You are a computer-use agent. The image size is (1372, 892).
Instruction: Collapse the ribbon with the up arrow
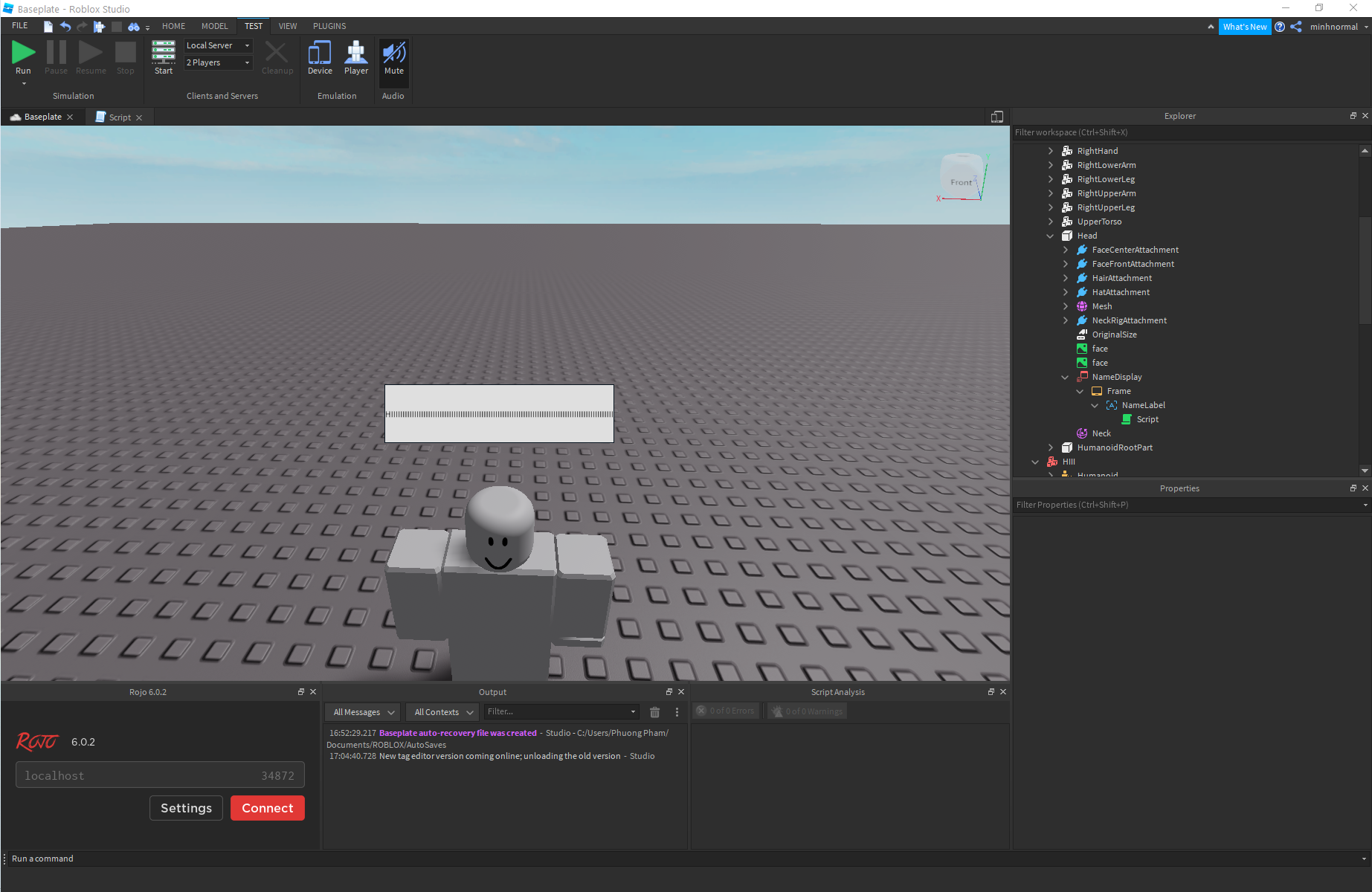click(x=1211, y=27)
